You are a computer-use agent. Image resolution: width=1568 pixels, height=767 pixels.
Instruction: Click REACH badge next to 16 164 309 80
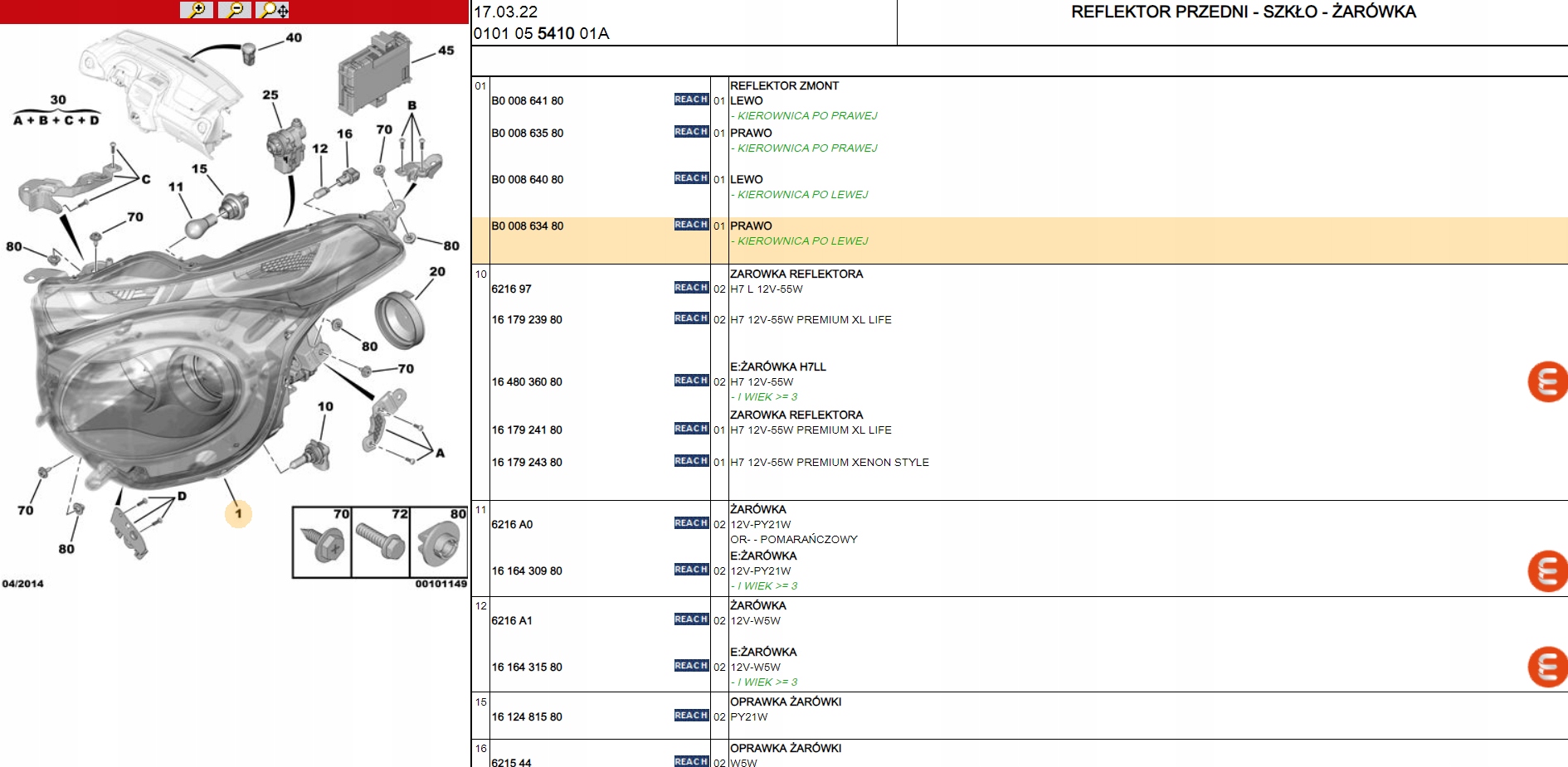coord(691,570)
